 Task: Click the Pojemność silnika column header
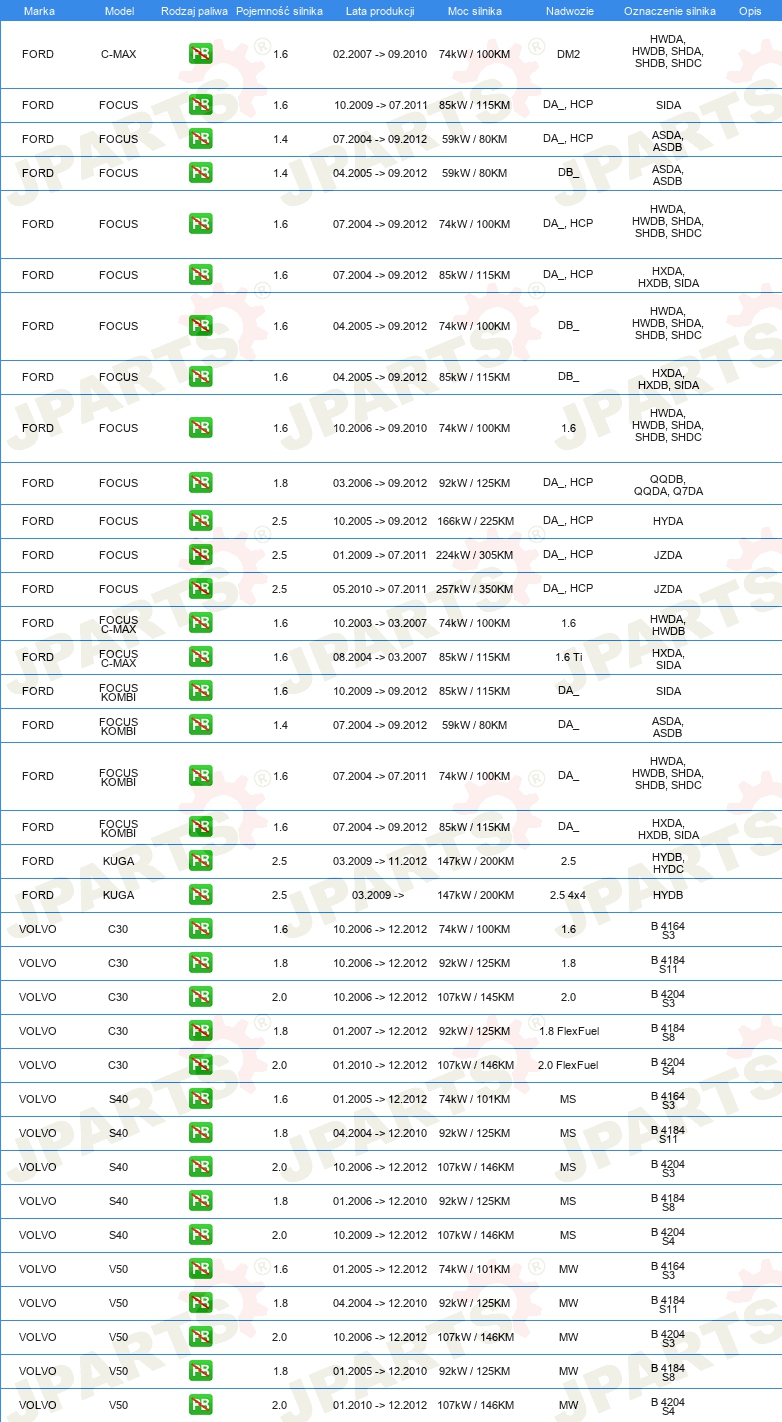280,10
